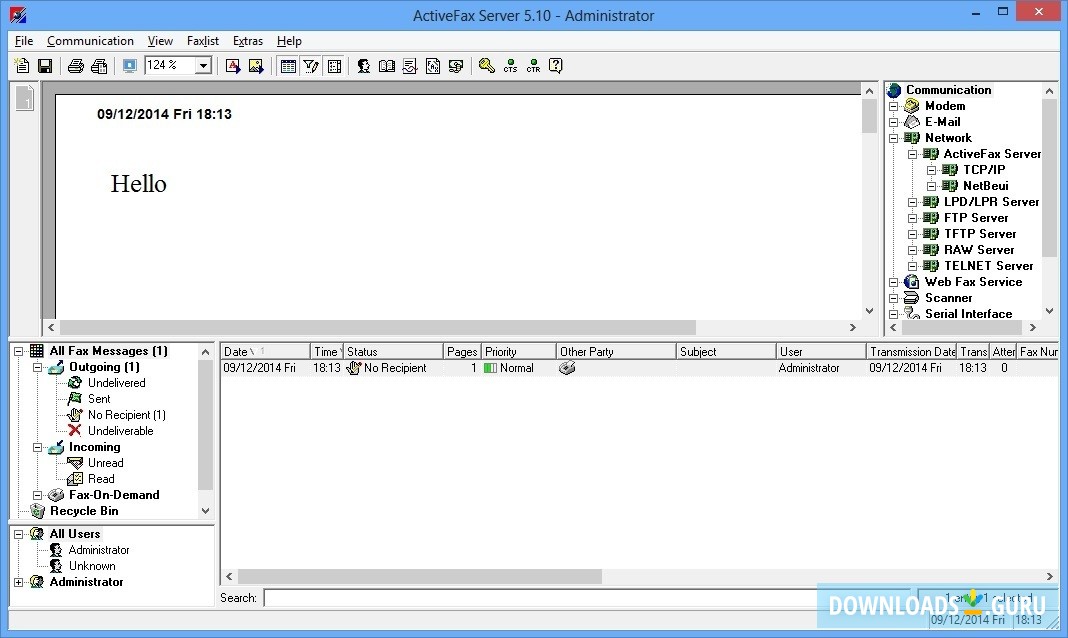Image resolution: width=1068 pixels, height=638 pixels.
Task: Open the Communication menu
Action: click(90, 41)
